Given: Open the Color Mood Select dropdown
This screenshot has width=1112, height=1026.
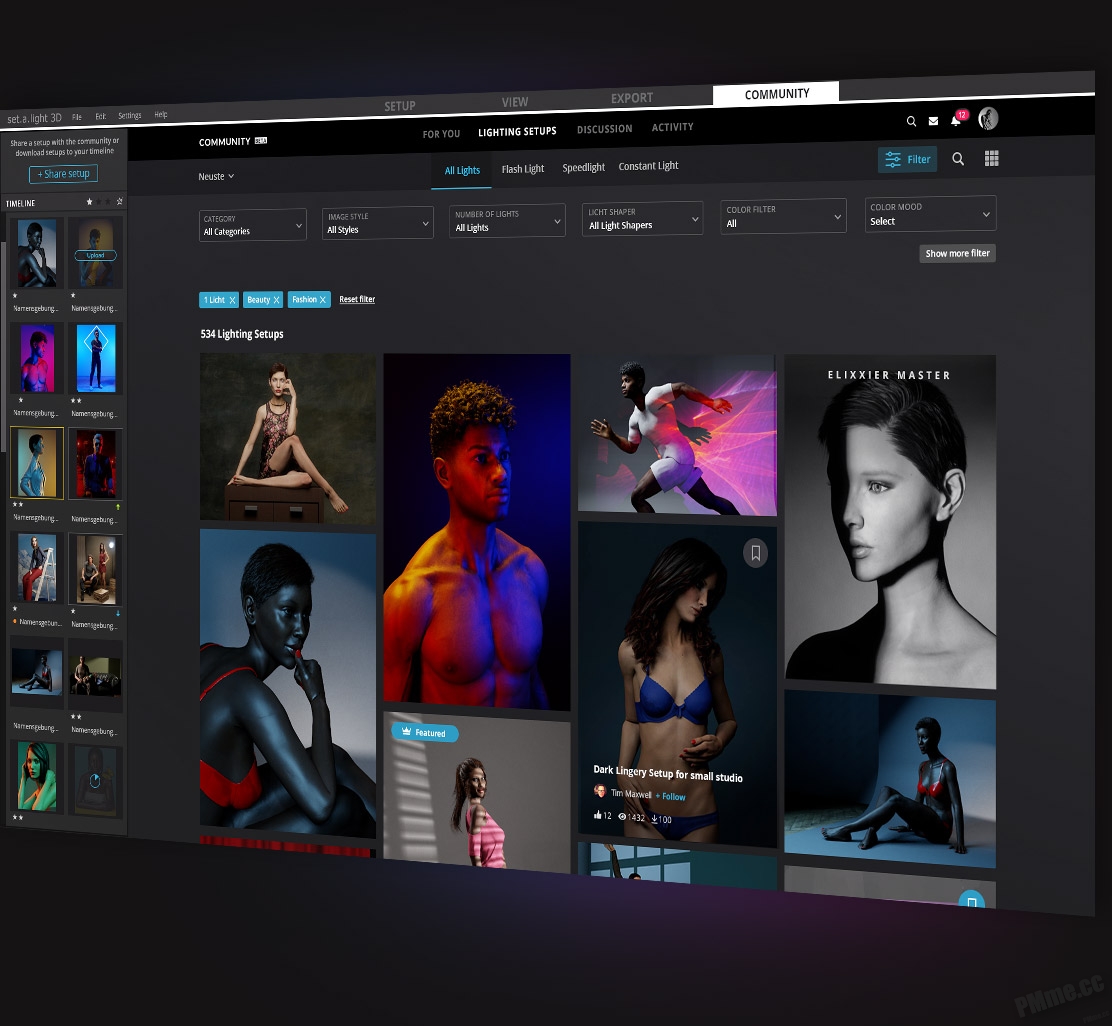Looking at the screenshot, I should point(930,213).
